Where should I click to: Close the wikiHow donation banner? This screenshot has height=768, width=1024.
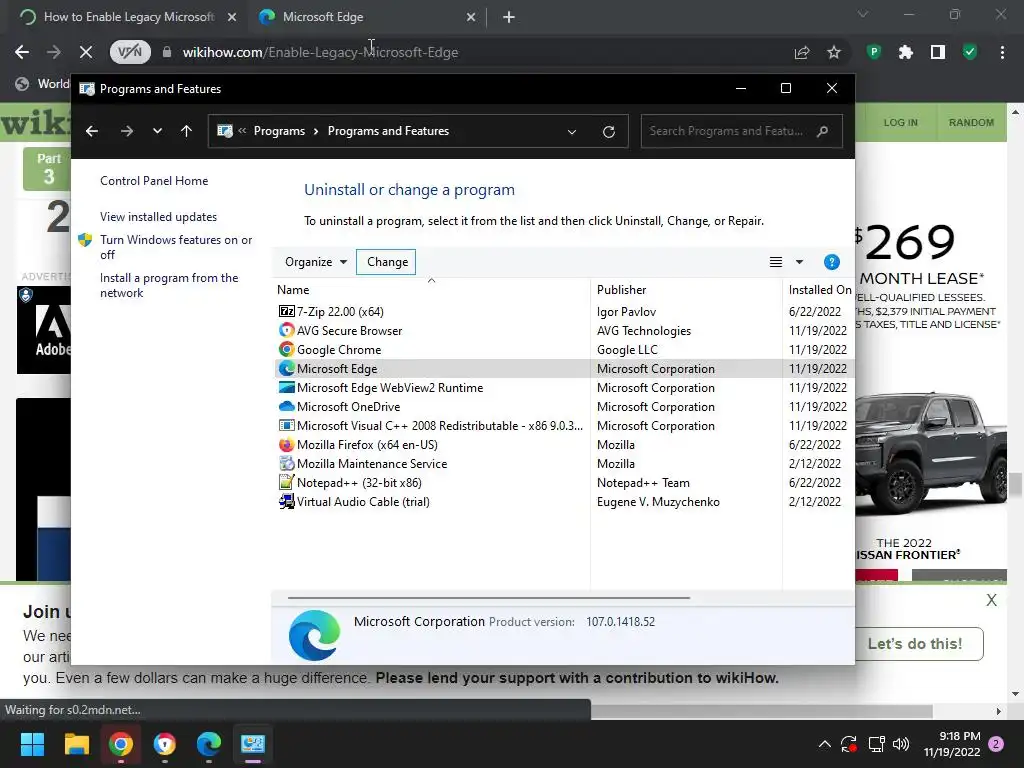[x=991, y=600]
